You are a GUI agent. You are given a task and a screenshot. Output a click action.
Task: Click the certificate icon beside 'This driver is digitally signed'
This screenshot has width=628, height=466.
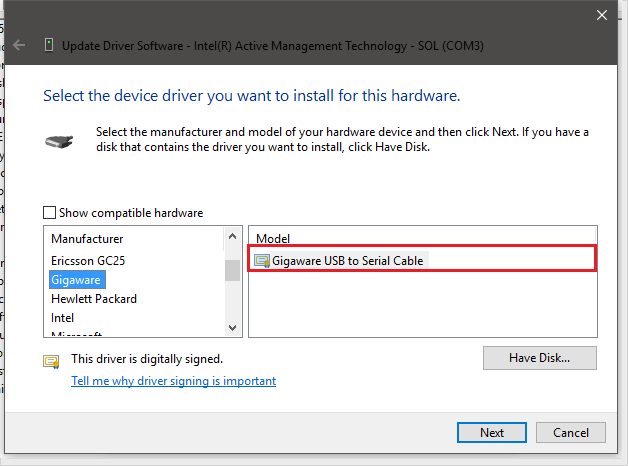coord(51,362)
